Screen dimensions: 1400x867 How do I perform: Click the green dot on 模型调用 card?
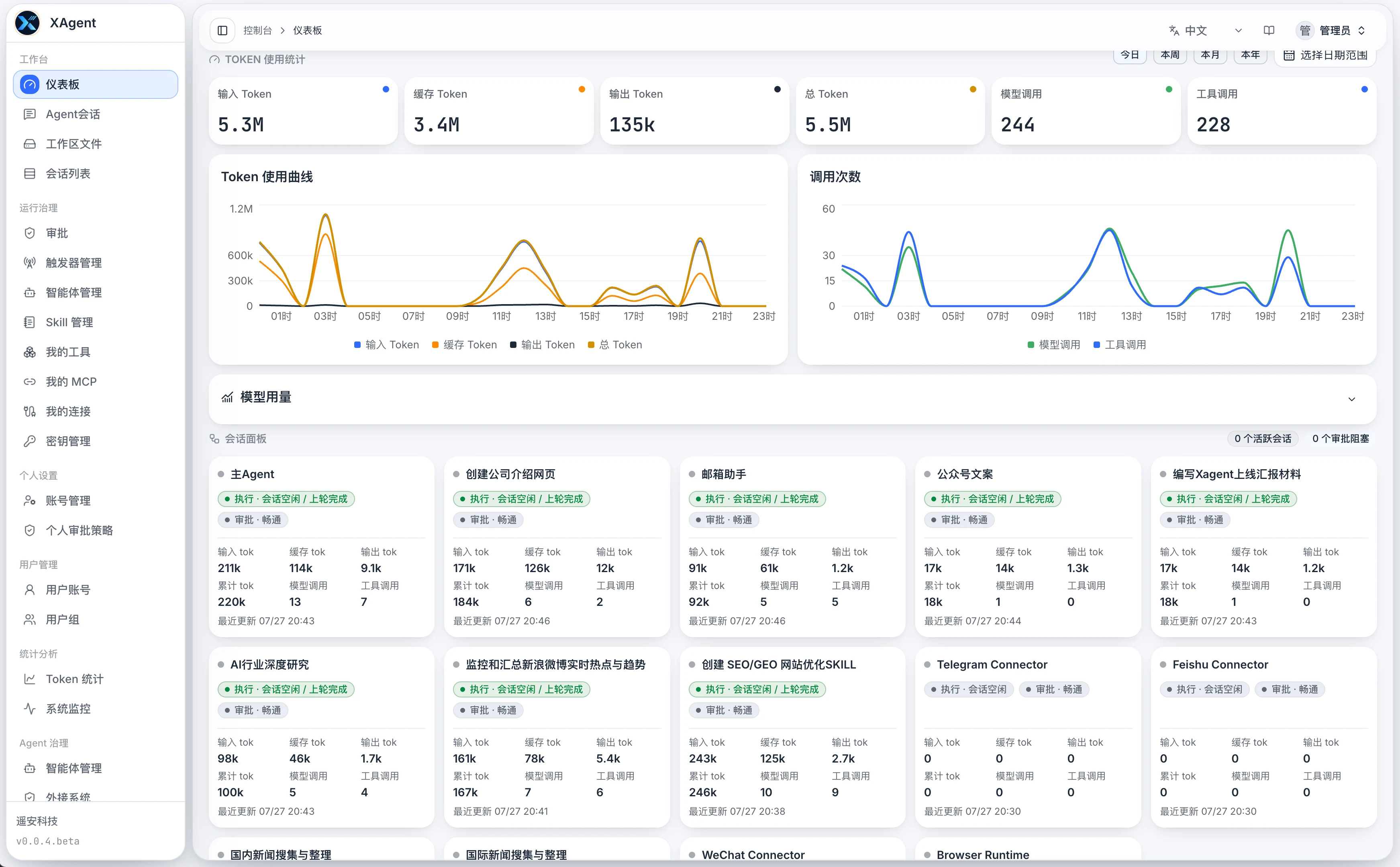click(1169, 90)
